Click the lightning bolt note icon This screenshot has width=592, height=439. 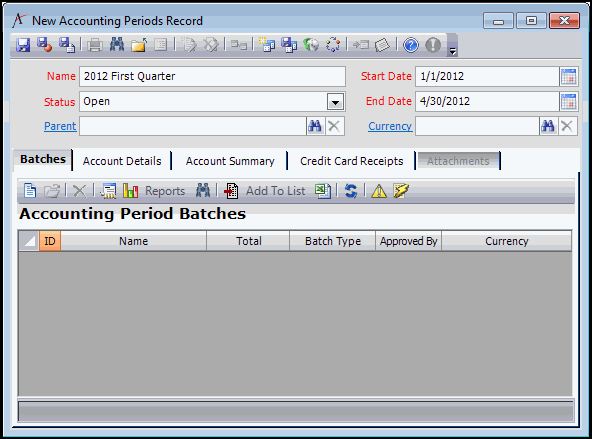click(x=401, y=191)
